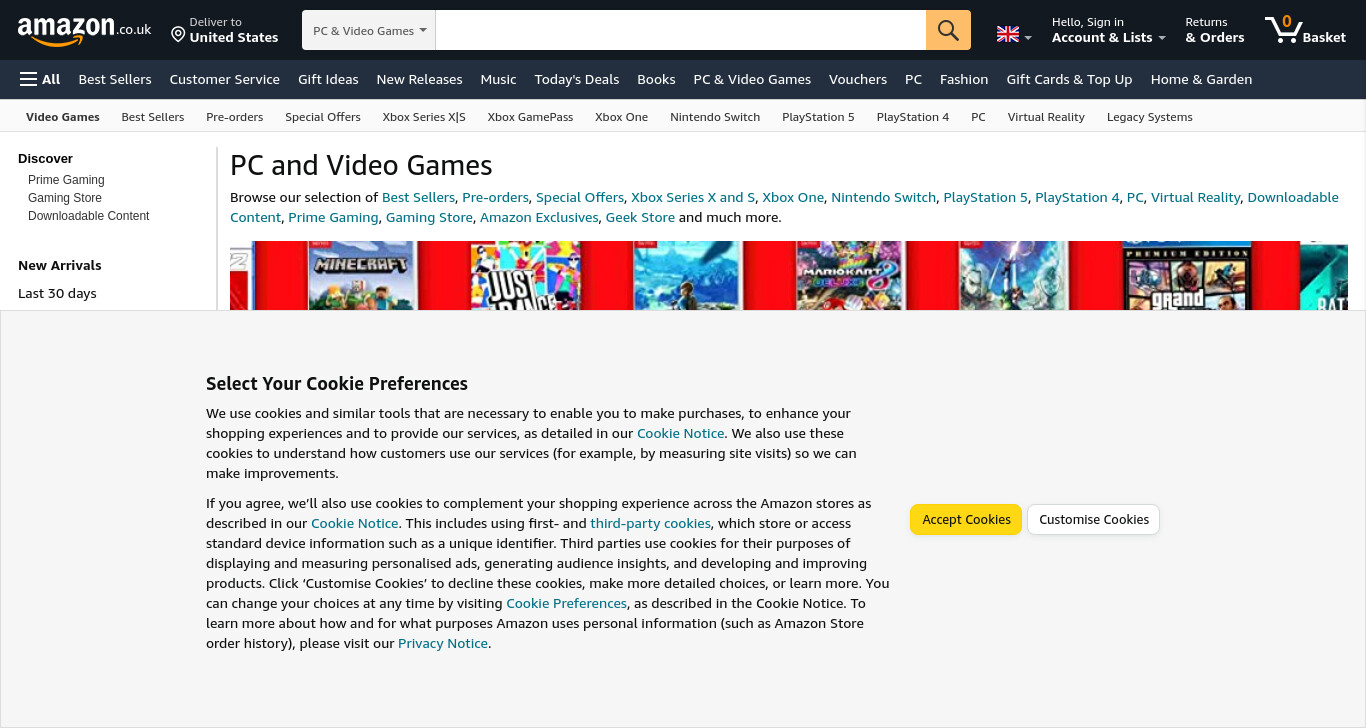Open Books in the navigation bar

tap(656, 79)
